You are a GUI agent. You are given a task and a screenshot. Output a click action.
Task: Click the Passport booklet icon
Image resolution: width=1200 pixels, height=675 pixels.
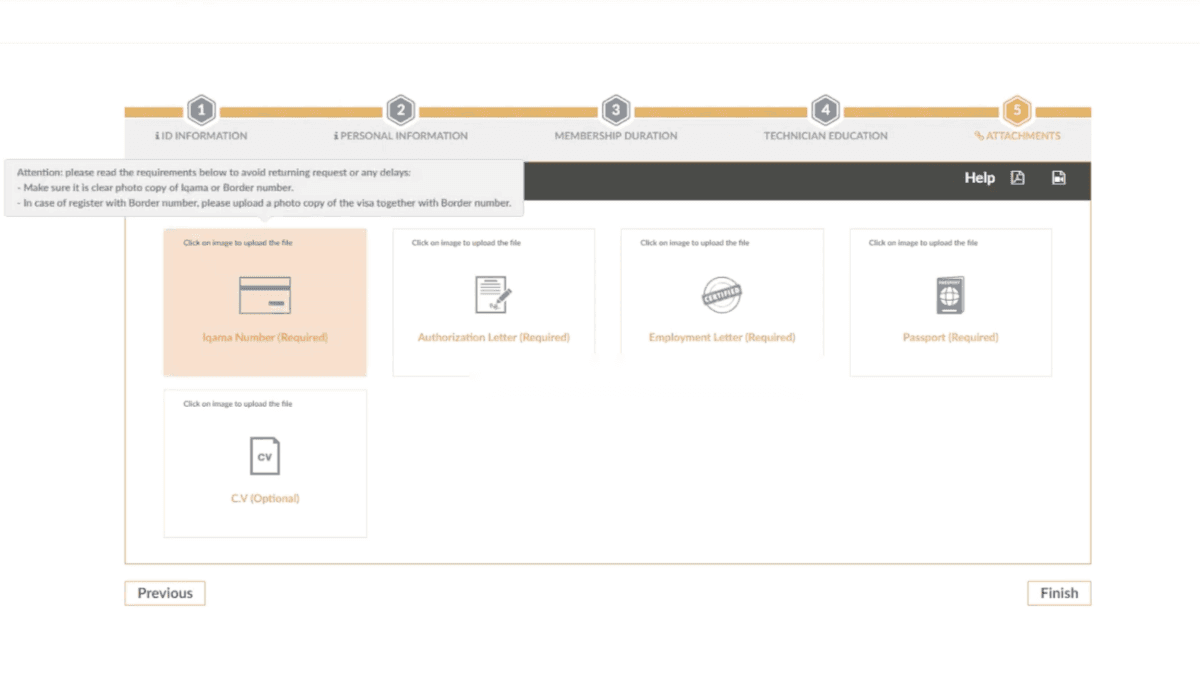(x=950, y=295)
